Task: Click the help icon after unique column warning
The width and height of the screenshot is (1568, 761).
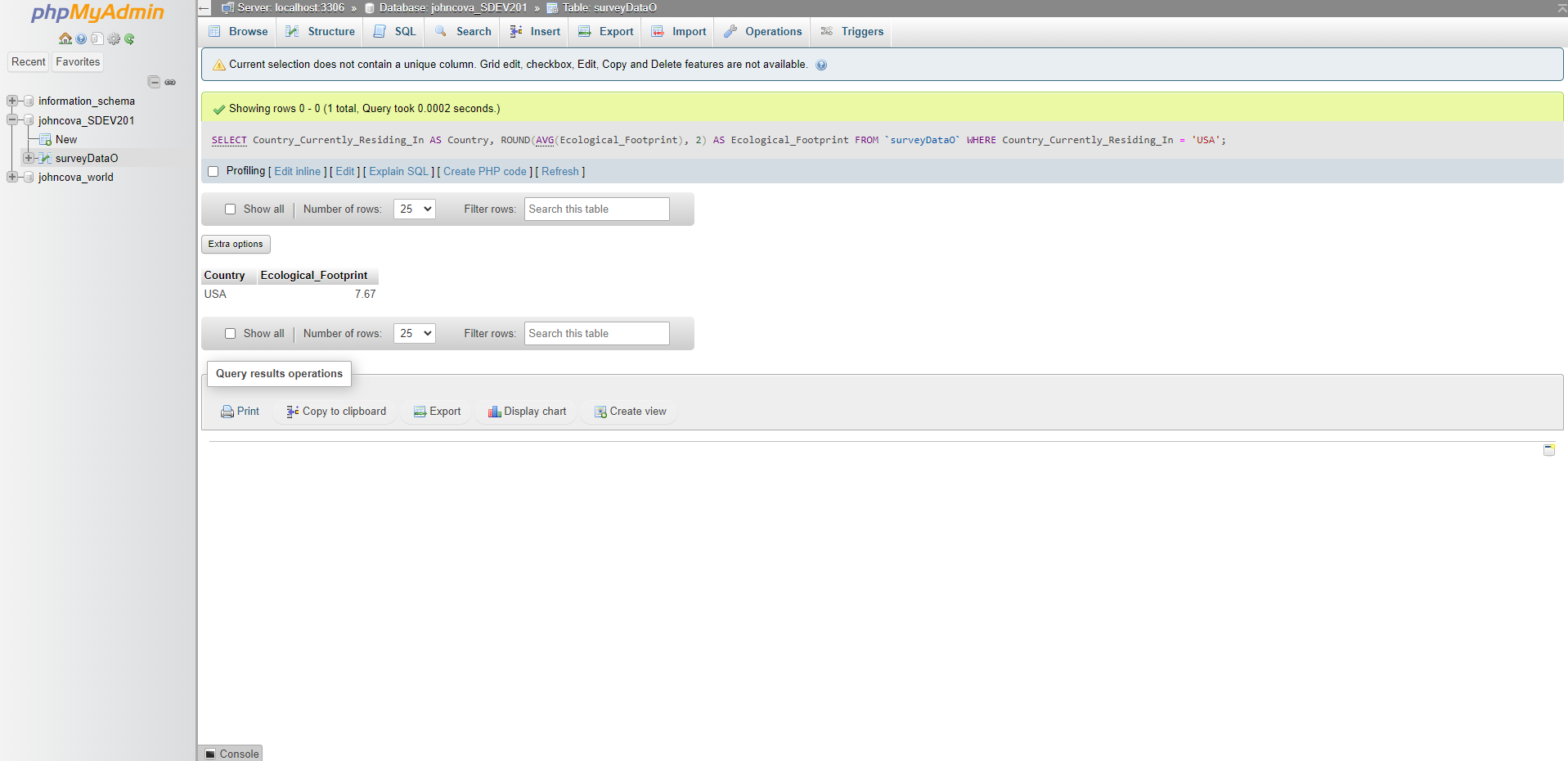Action: coord(821,65)
